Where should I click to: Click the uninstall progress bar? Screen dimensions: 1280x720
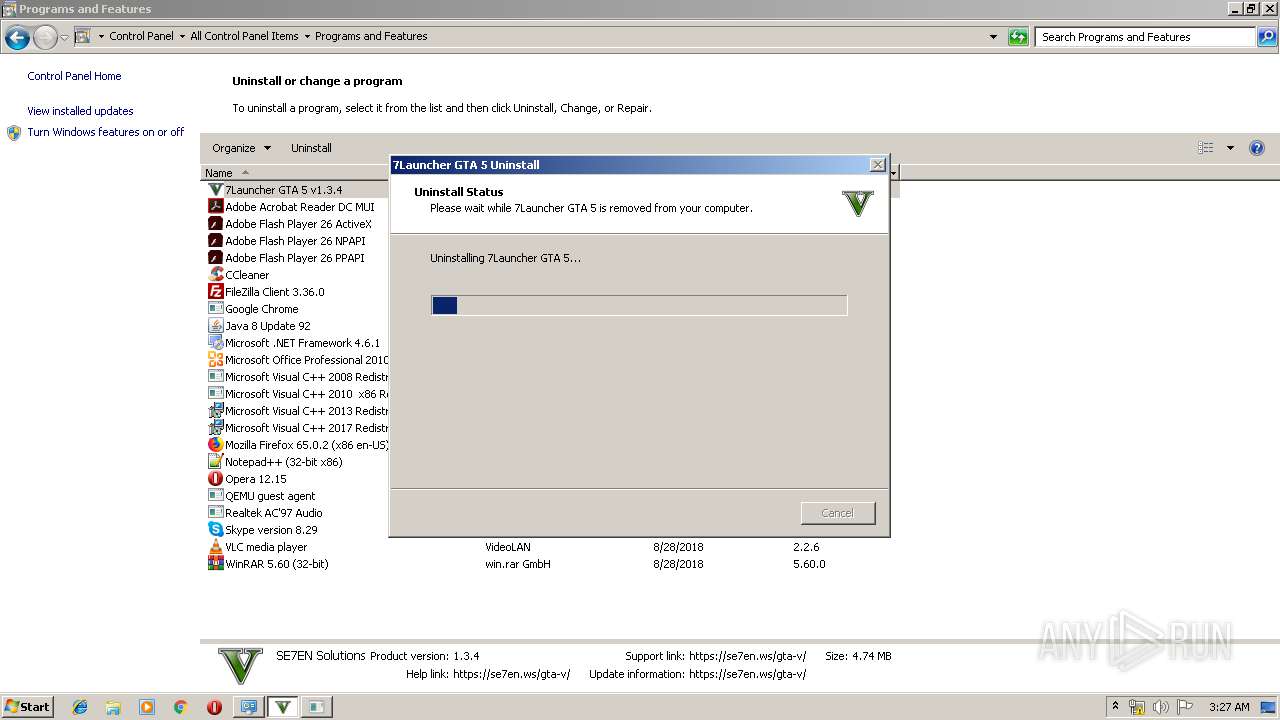[x=639, y=305]
